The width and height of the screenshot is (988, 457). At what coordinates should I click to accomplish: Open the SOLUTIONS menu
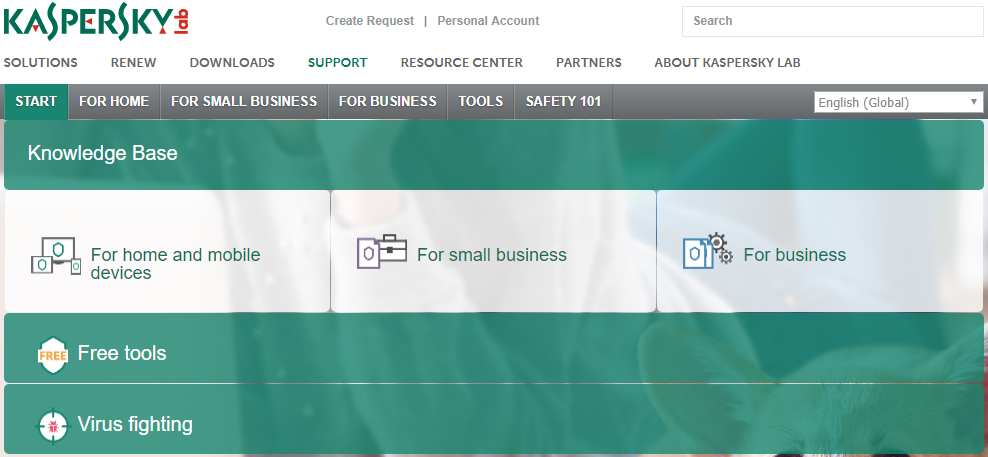click(x=40, y=62)
